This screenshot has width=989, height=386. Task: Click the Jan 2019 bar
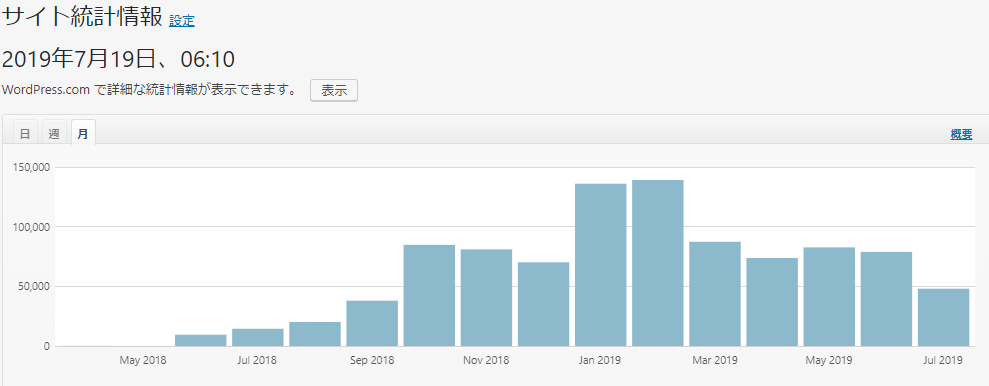(x=600, y=265)
